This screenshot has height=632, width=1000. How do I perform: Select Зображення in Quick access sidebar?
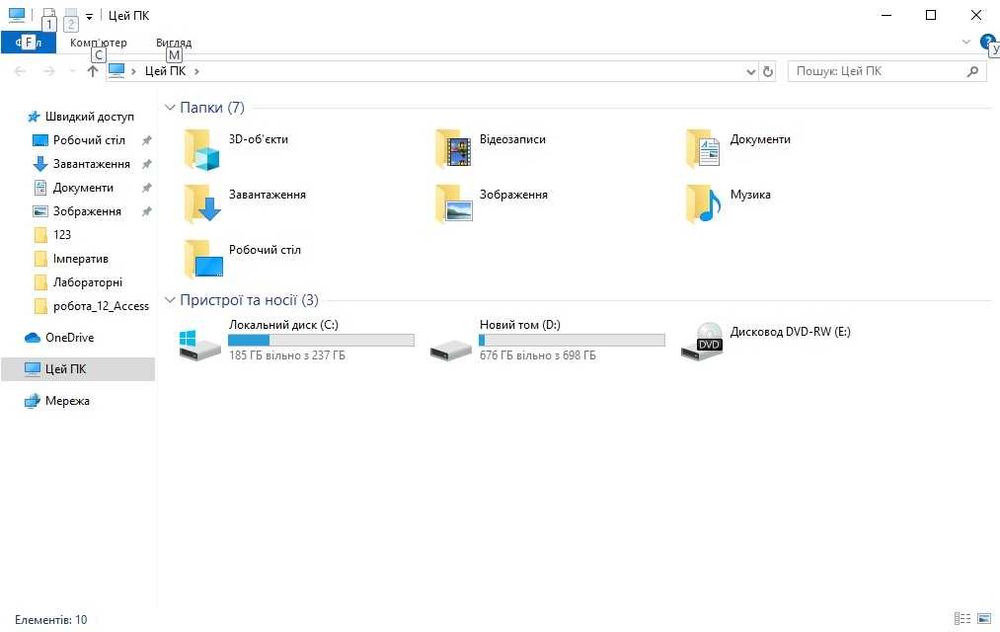(x=87, y=211)
